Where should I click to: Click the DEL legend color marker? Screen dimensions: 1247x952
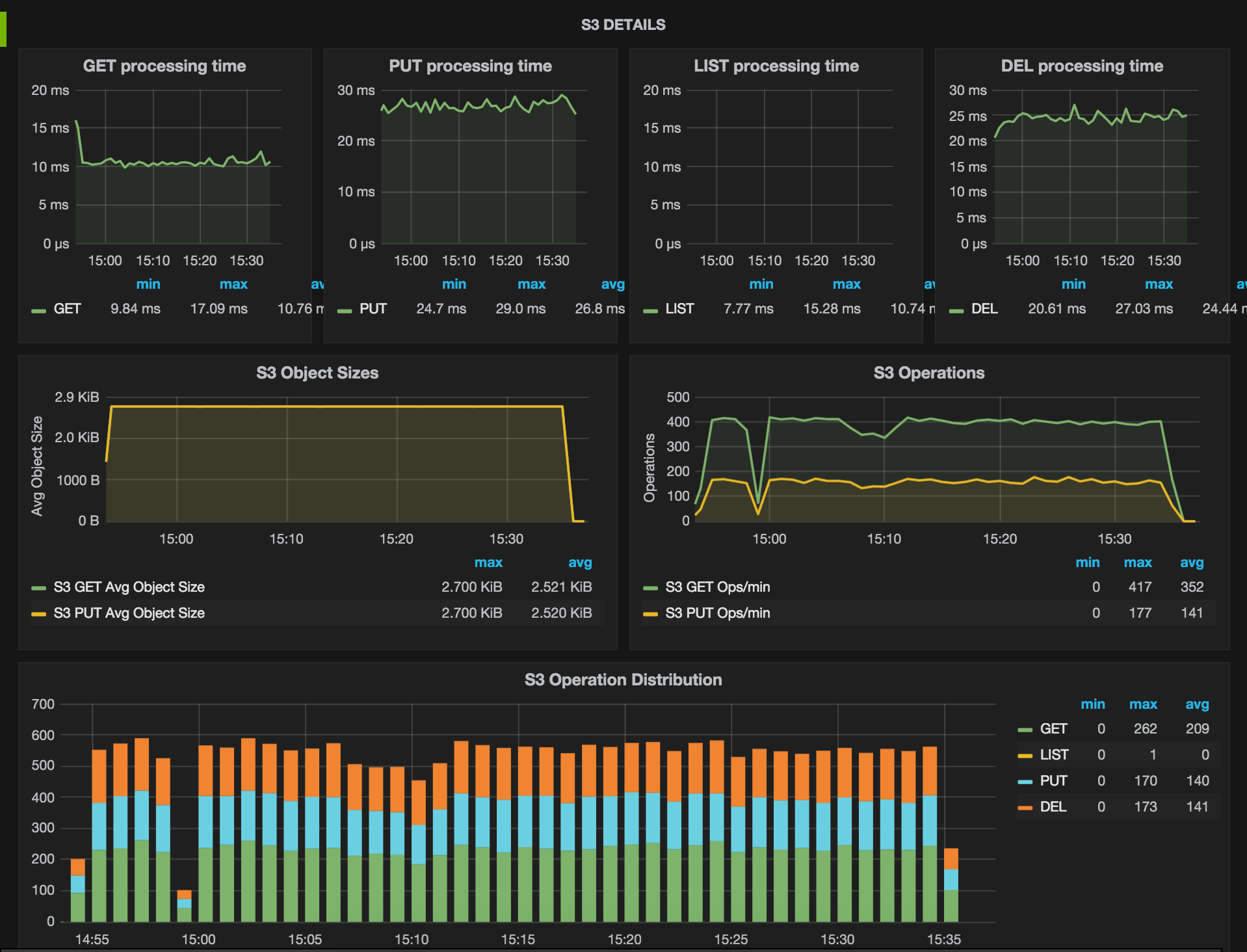pos(955,309)
